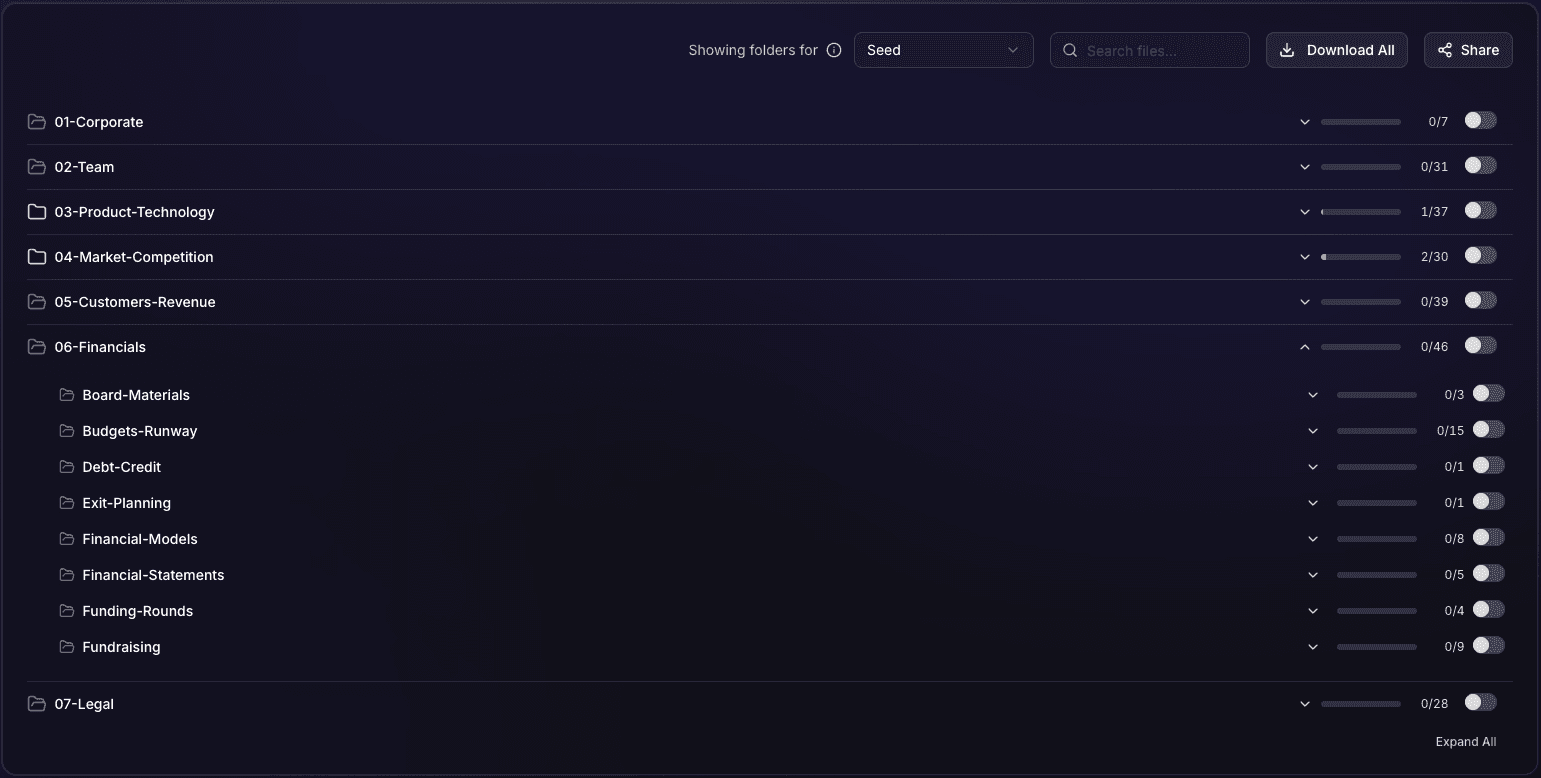The width and height of the screenshot is (1541, 778).
Task: Click the 07-Legal folder icon
Action: 37,704
